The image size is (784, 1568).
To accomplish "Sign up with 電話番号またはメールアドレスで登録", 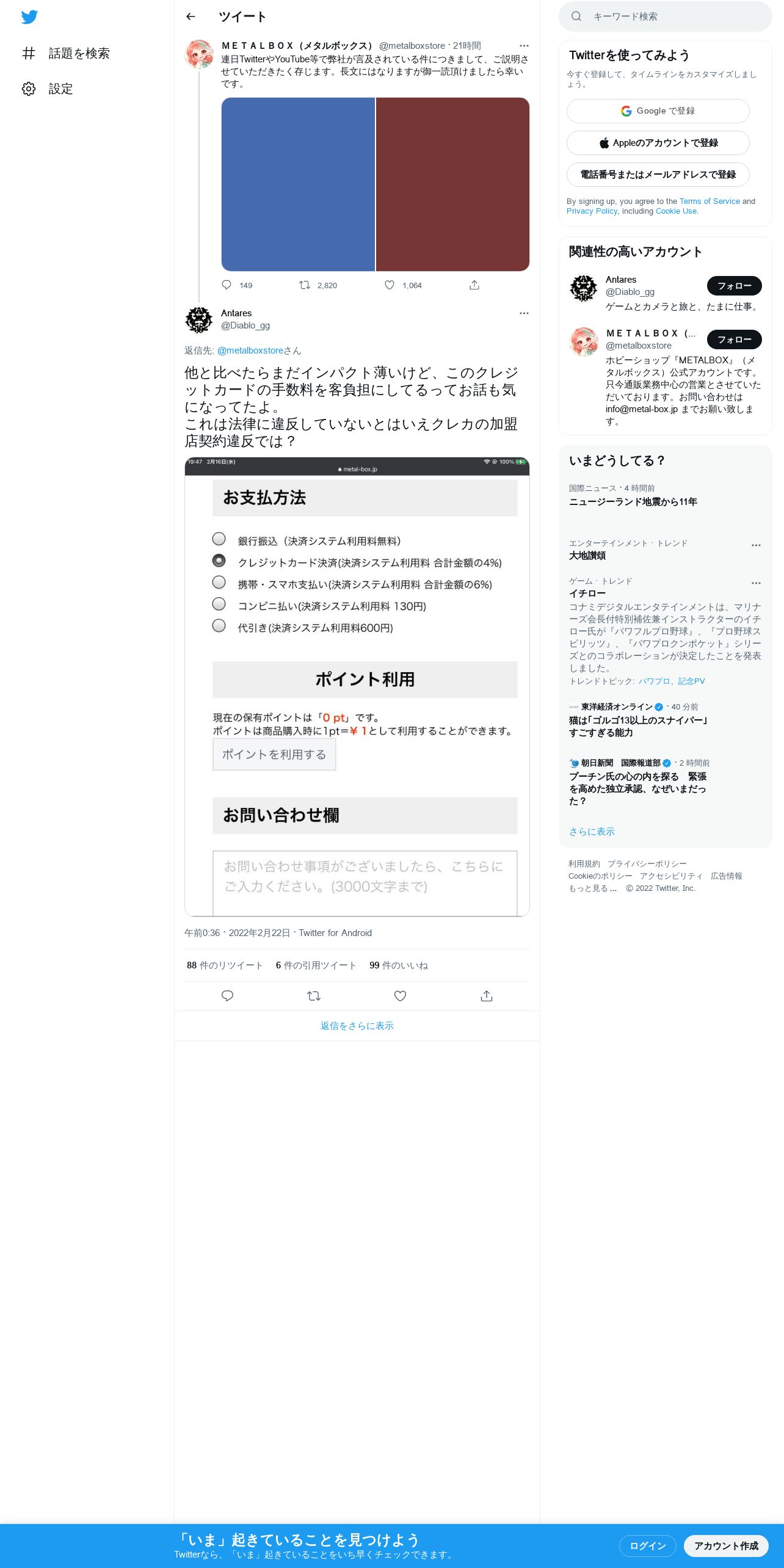I will (x=658, y=175).
